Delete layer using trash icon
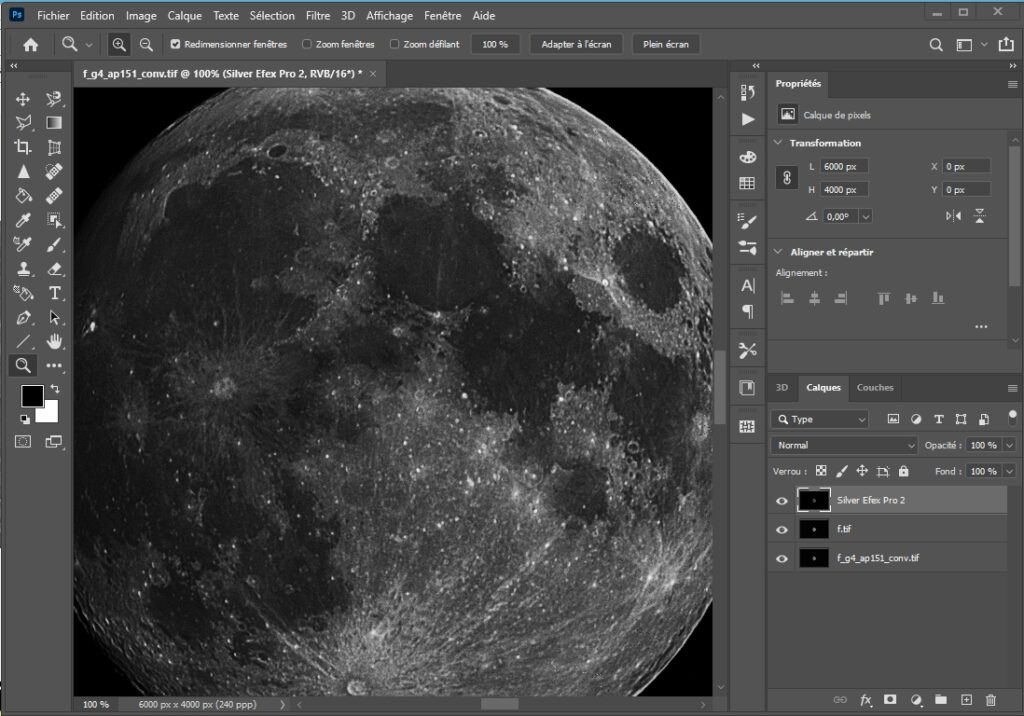Screen dimensions: 1024x716 point(991,700)
